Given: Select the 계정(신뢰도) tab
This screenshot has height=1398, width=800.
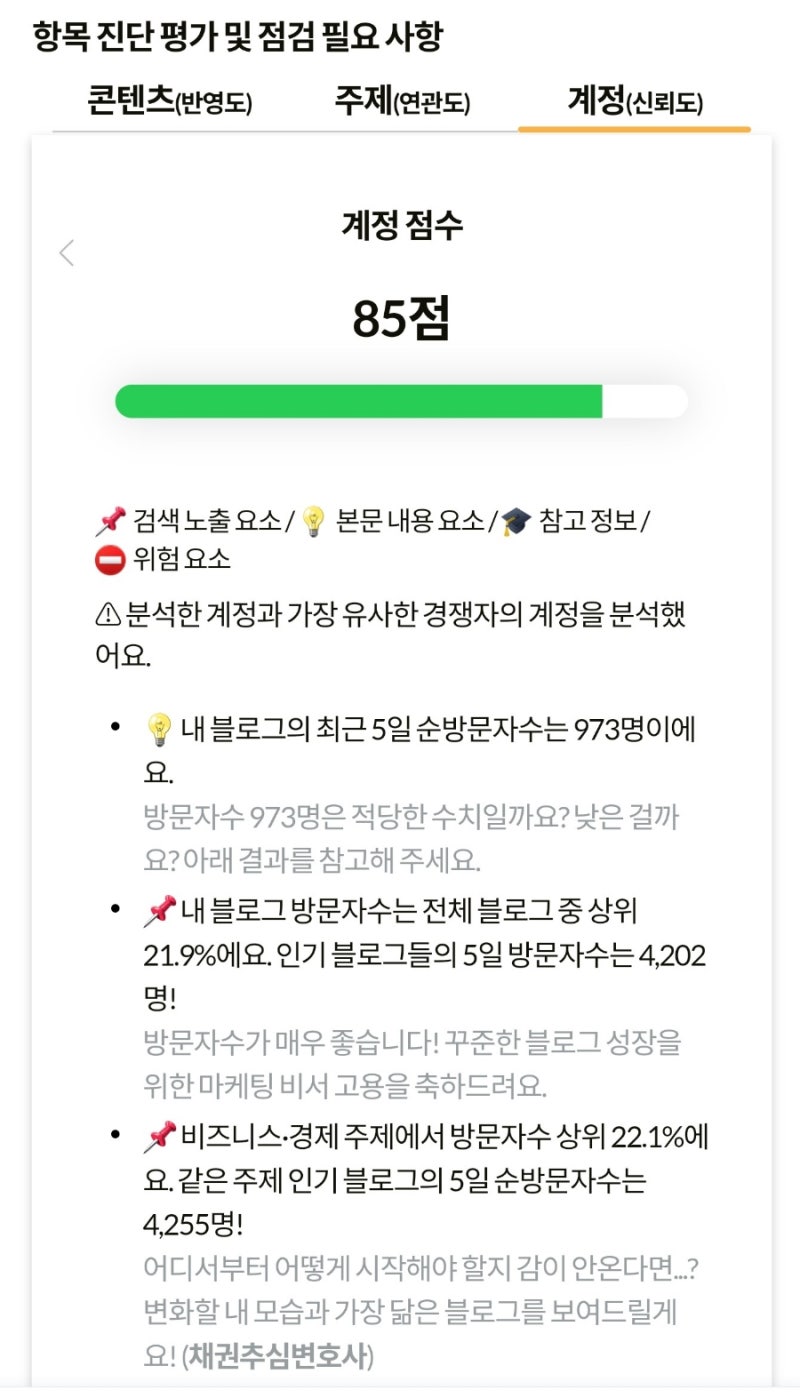Looking at the screenshot, I should coord(635,102).
